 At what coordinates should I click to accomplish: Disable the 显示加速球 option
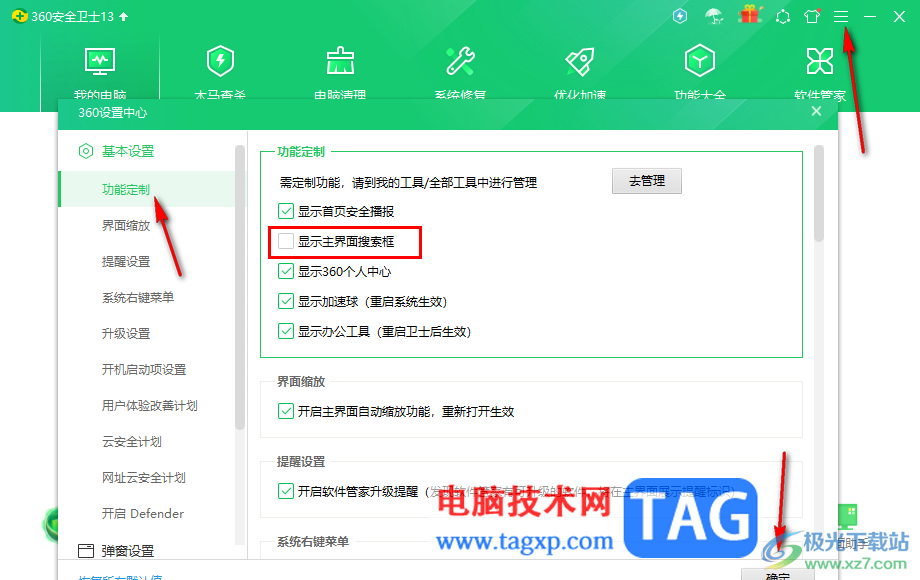point(285,301)
